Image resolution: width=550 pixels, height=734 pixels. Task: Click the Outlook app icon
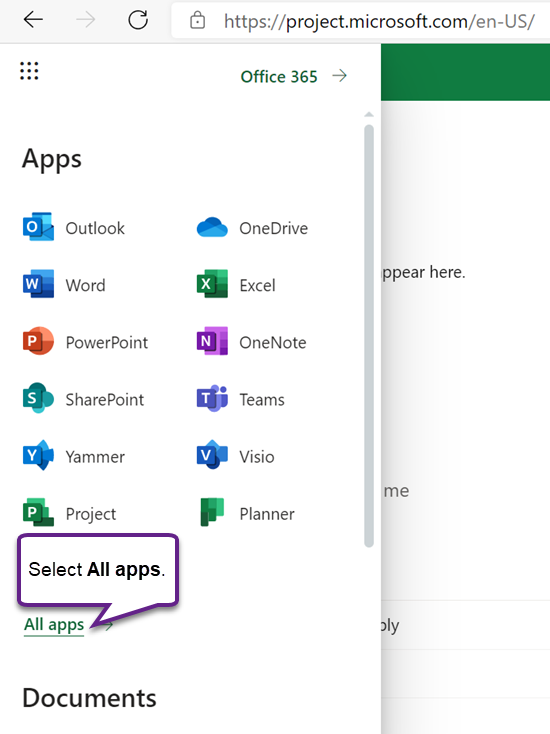(38, 227)
